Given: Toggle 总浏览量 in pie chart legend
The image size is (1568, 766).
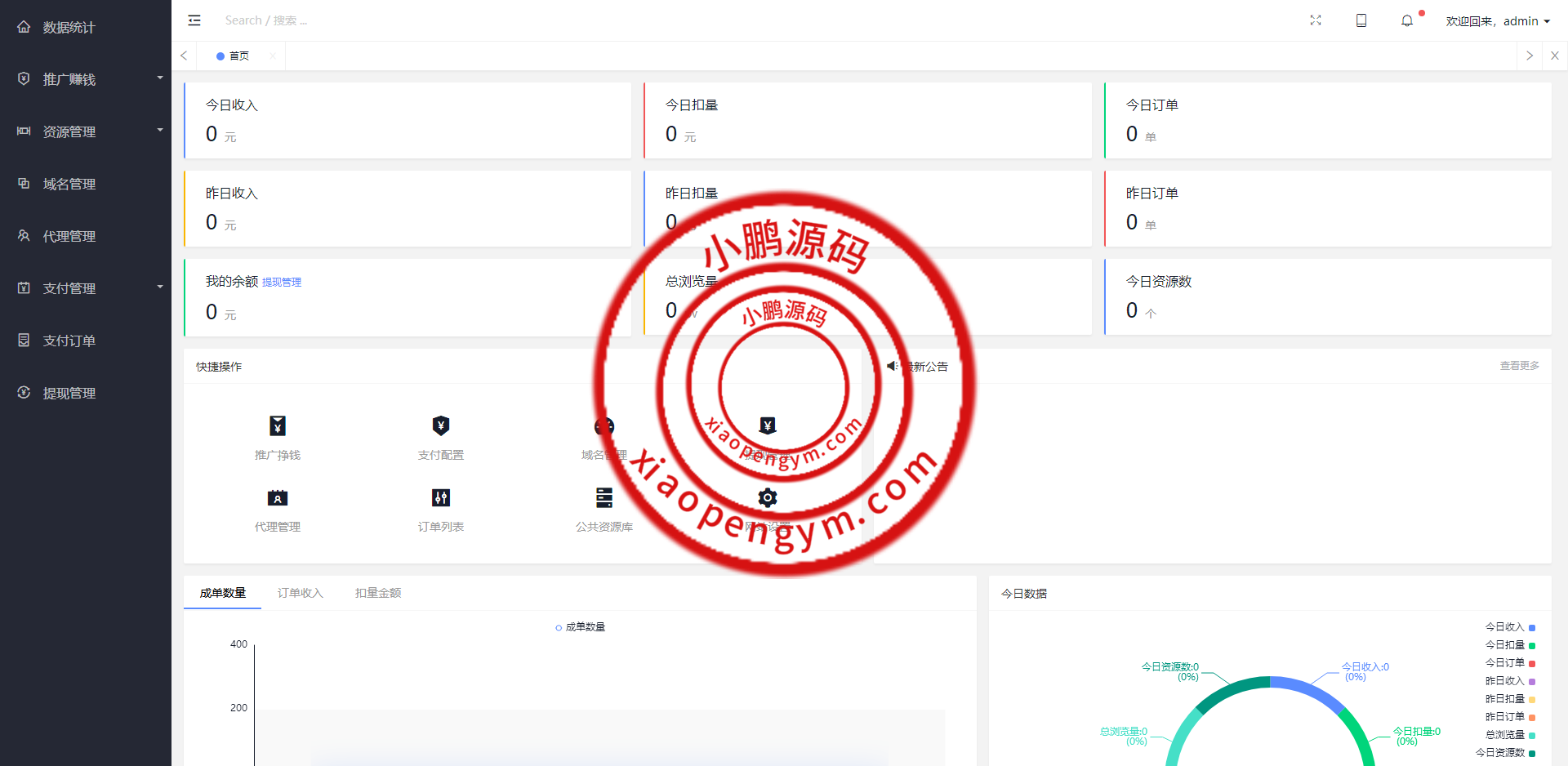Looking at the screenshot, I should (1510, 735).
